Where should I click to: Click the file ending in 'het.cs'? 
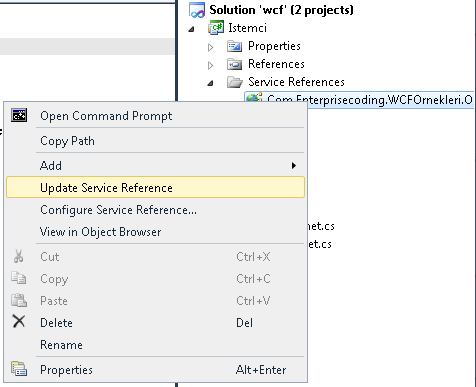point(321,226)
